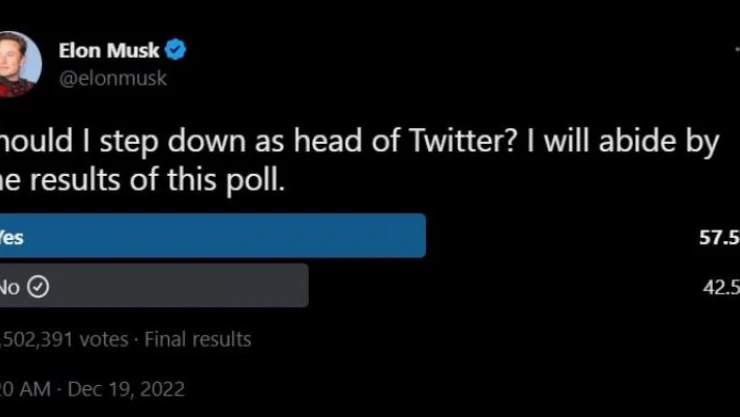
Task: Click the No option label
Action: point(10,288)
